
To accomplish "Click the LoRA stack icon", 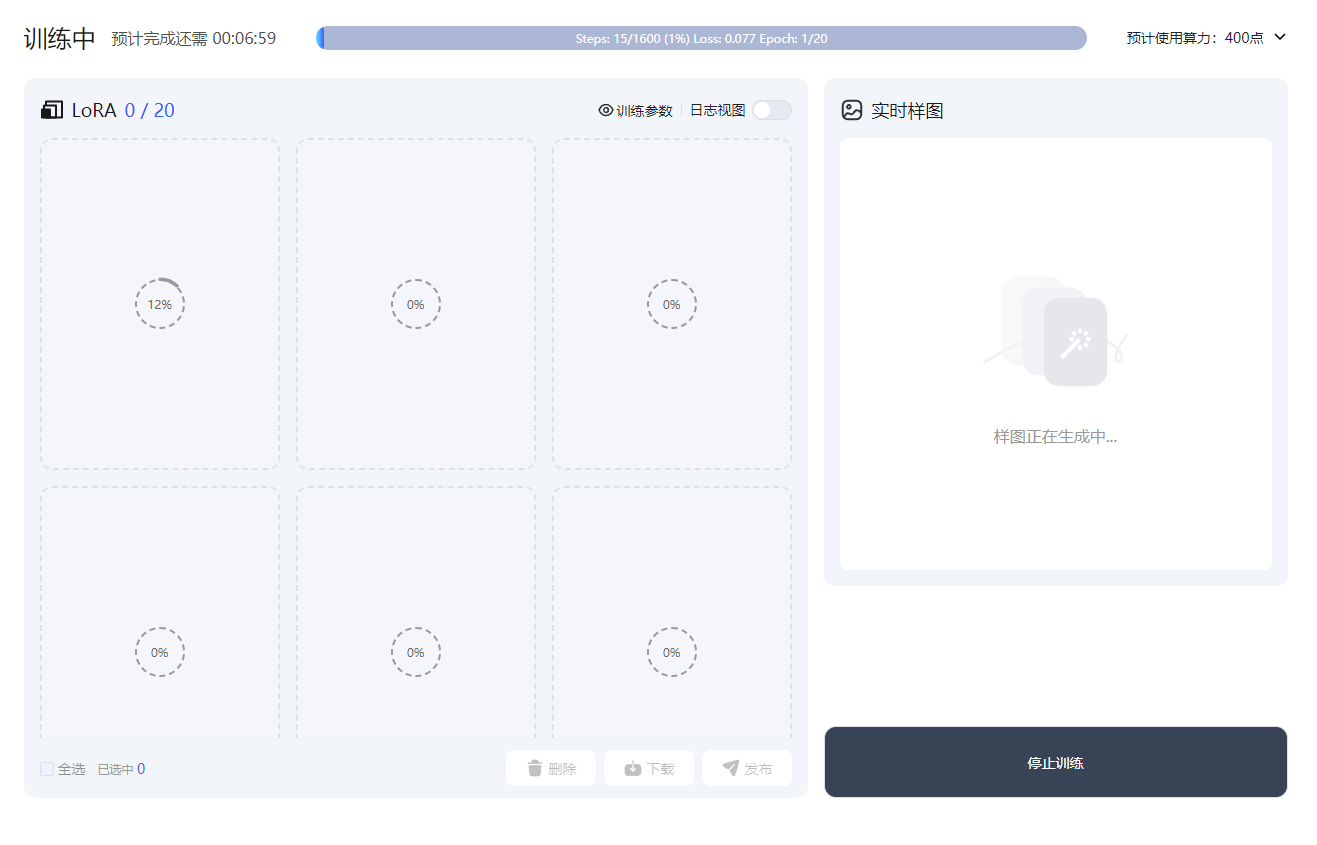I will 51,110.
